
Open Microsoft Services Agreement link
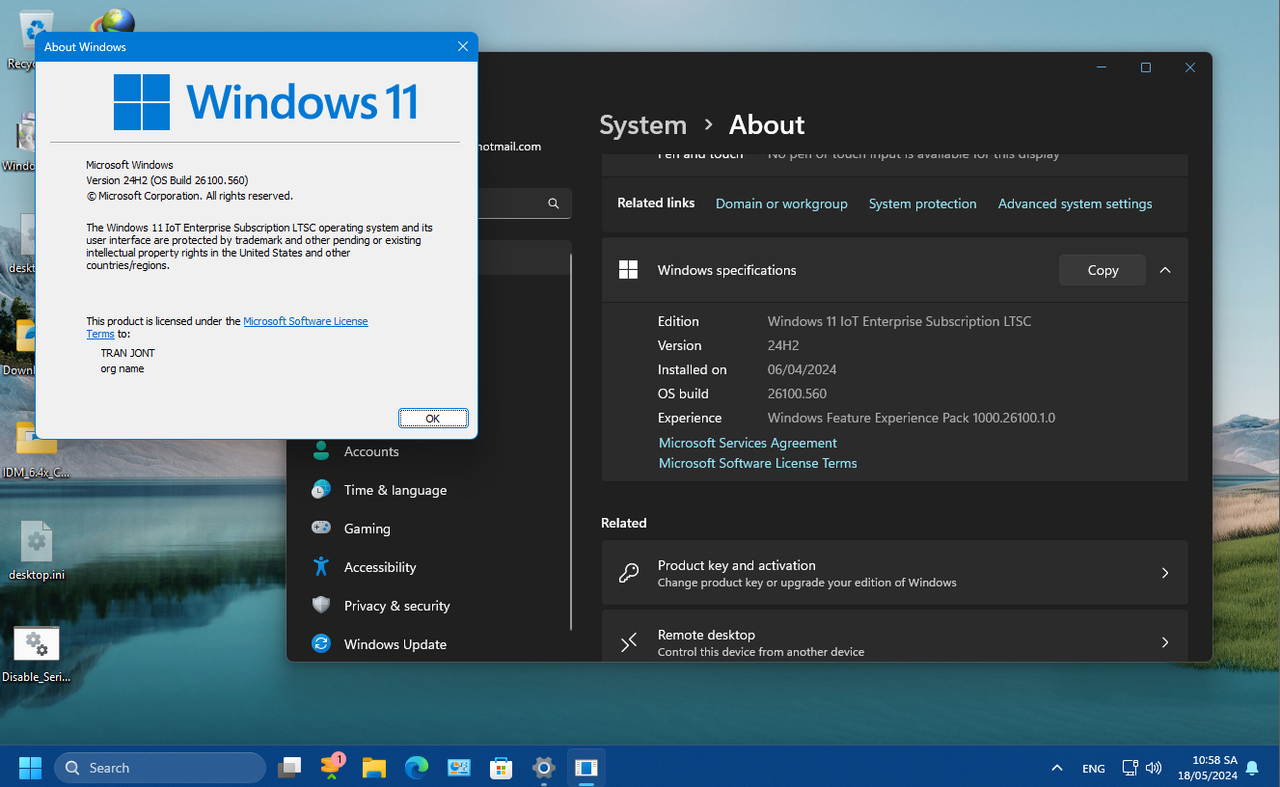click(x=747, y=442)
